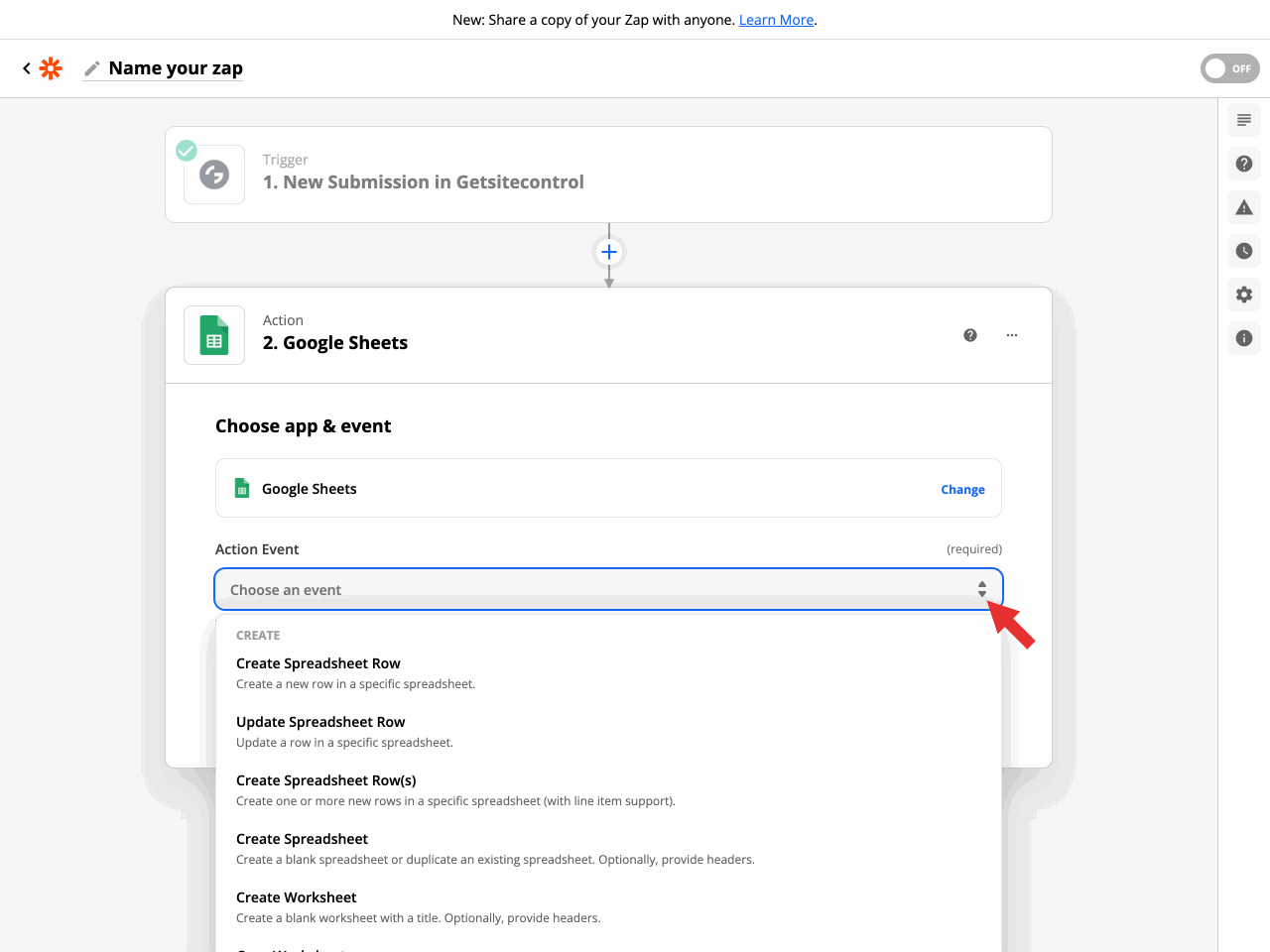The image size is (1270, 952).
Task: Show the warning triangle issues panel
Action: coord(1243,207)
